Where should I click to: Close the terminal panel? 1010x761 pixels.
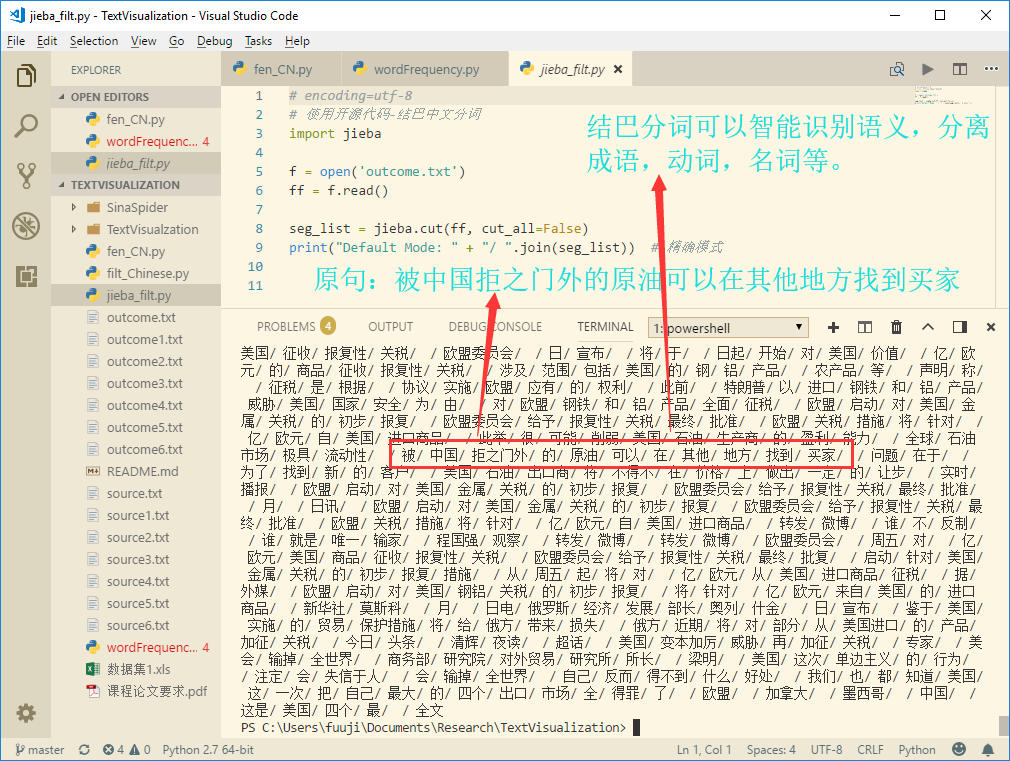click(x=991, y=327)
